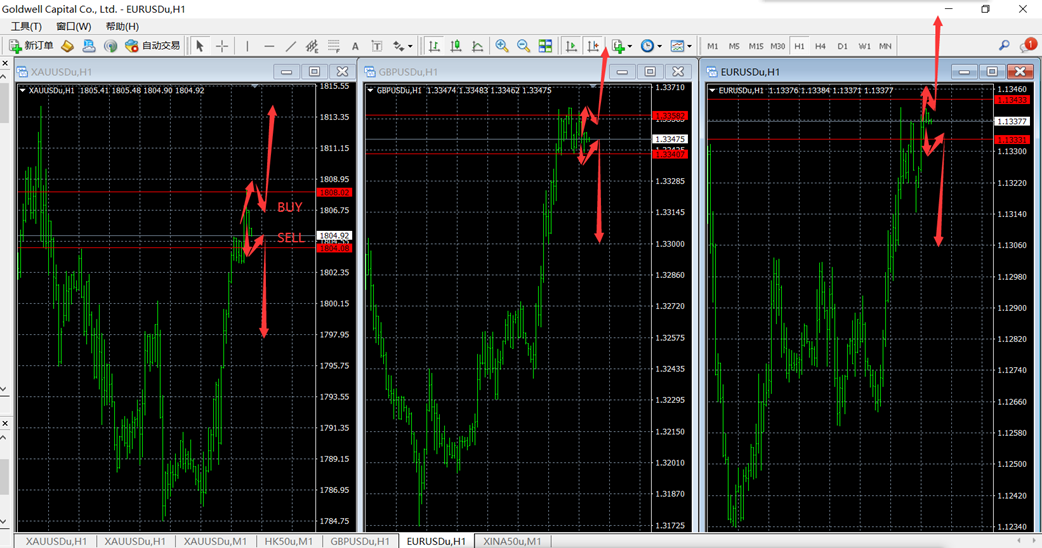1042x548 pixels.
Task: Pick the trendline drawing tool
Action: pyautogui.click(x=291, y=46)
